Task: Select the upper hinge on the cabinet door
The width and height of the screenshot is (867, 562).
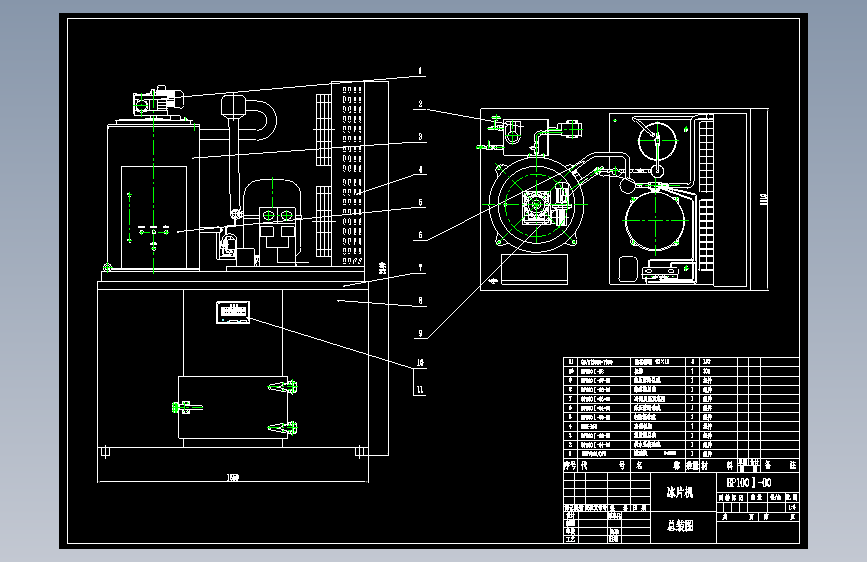Action: [283, 386]
